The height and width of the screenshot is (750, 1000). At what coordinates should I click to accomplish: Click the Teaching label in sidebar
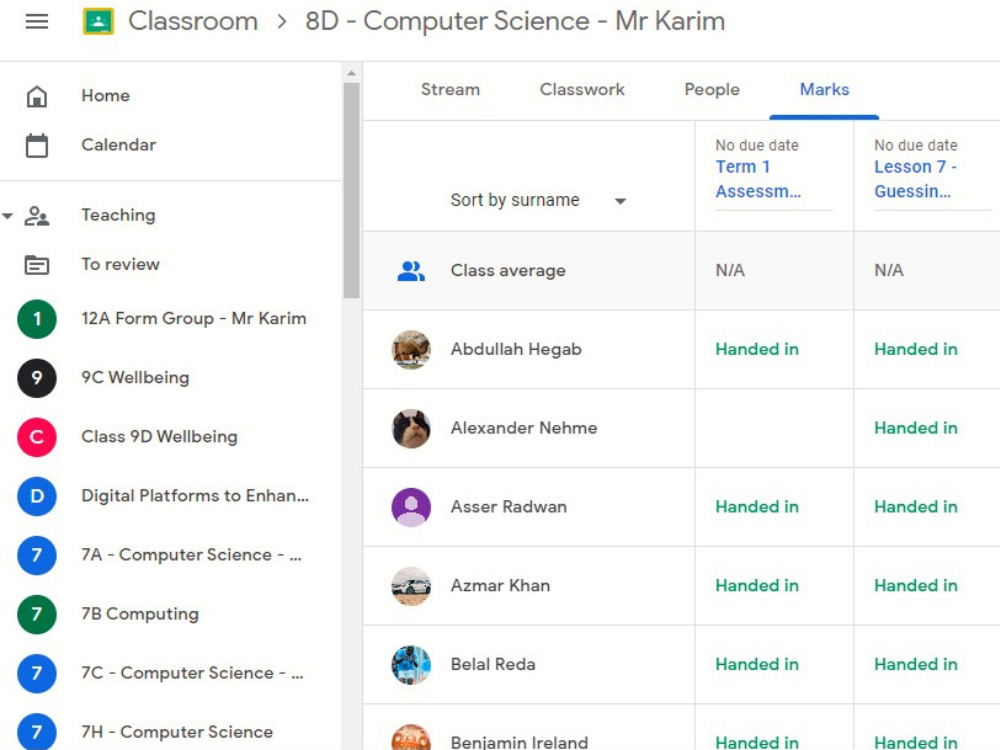click(x=118, y=215)
